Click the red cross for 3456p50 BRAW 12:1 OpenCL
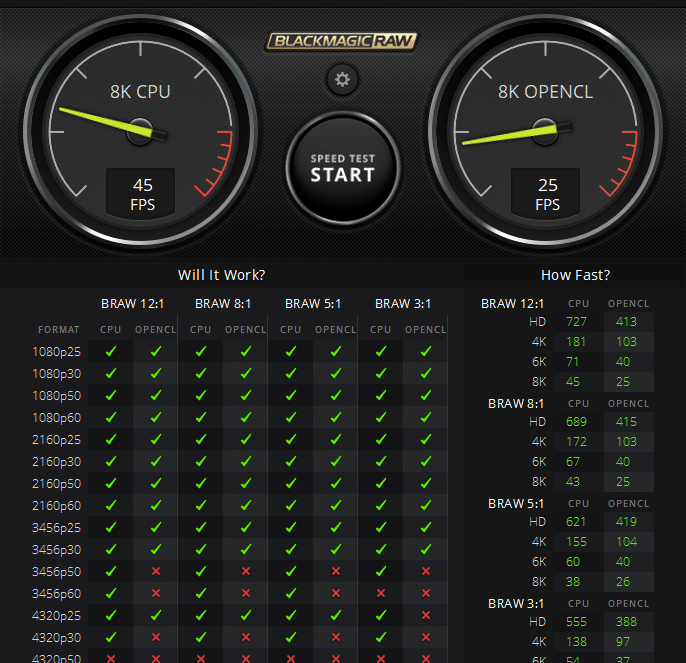 coord(156,571)
